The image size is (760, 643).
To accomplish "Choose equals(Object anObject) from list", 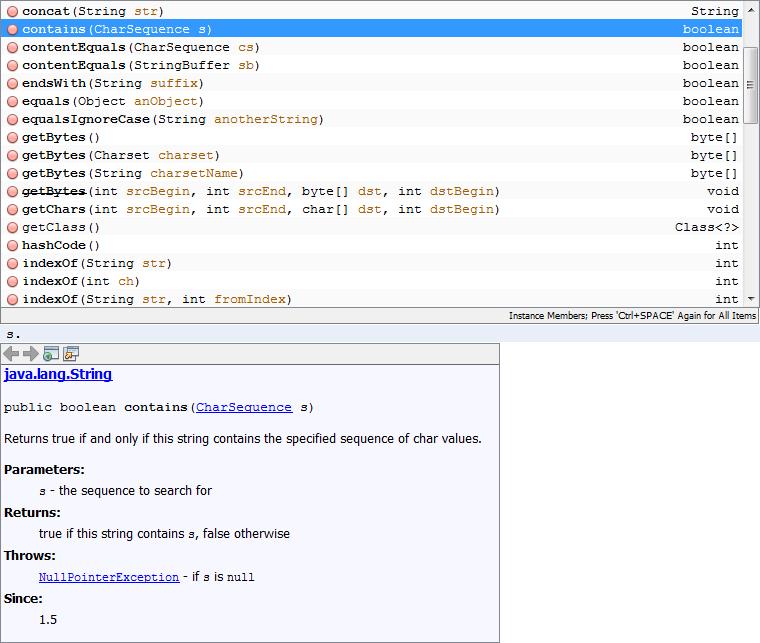I will click(x=371, y=101).
